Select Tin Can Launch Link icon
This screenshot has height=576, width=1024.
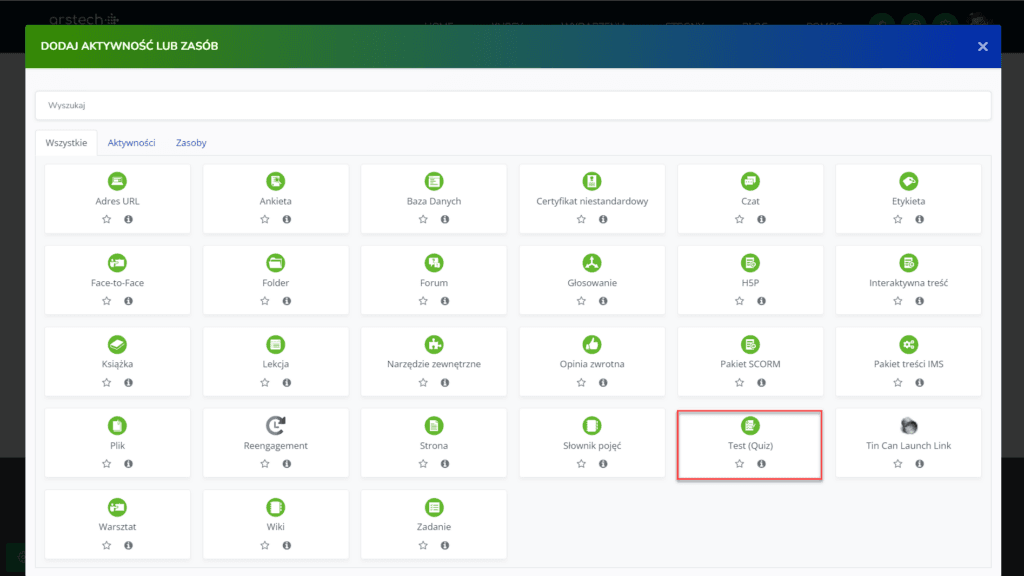click(908, 426)
